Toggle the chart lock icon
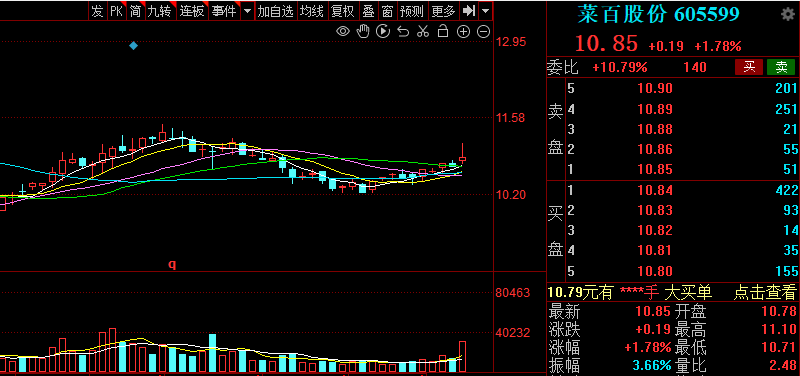Viewport: 800px width, 376px height. coord(443,32)
